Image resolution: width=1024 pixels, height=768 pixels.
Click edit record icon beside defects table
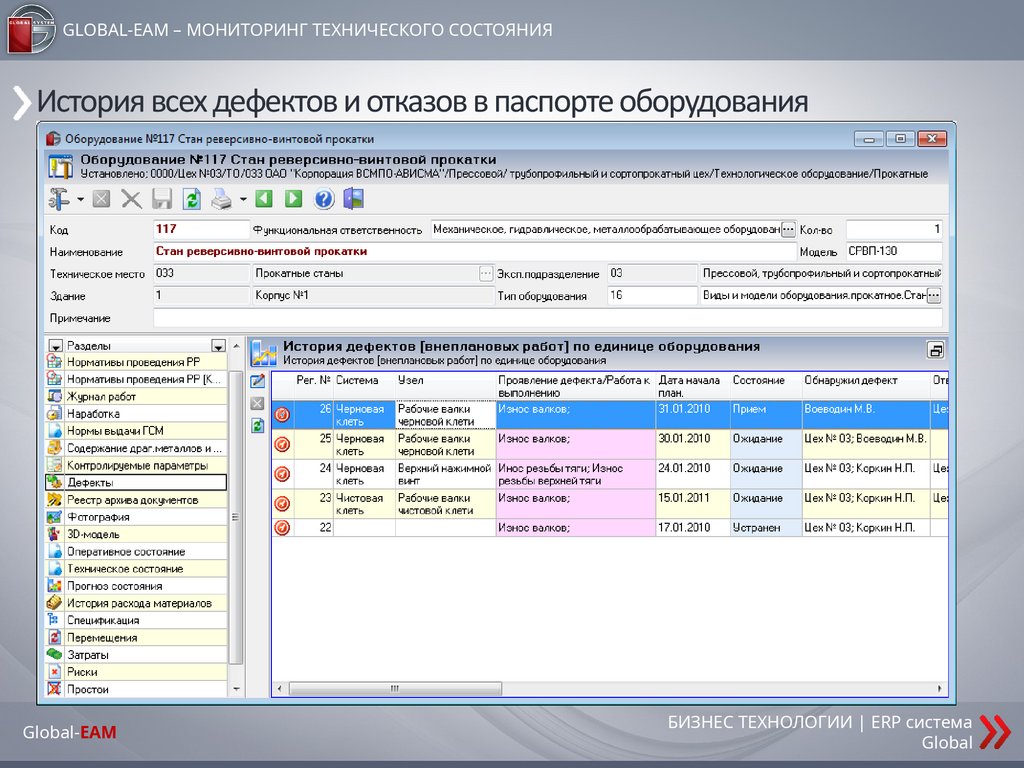(x=258, y=381)
